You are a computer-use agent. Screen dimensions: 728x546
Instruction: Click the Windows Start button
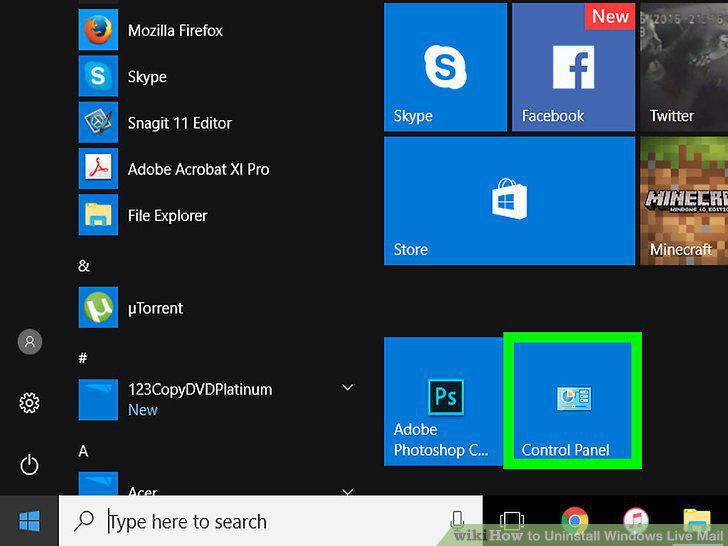[x=29, y=520]
